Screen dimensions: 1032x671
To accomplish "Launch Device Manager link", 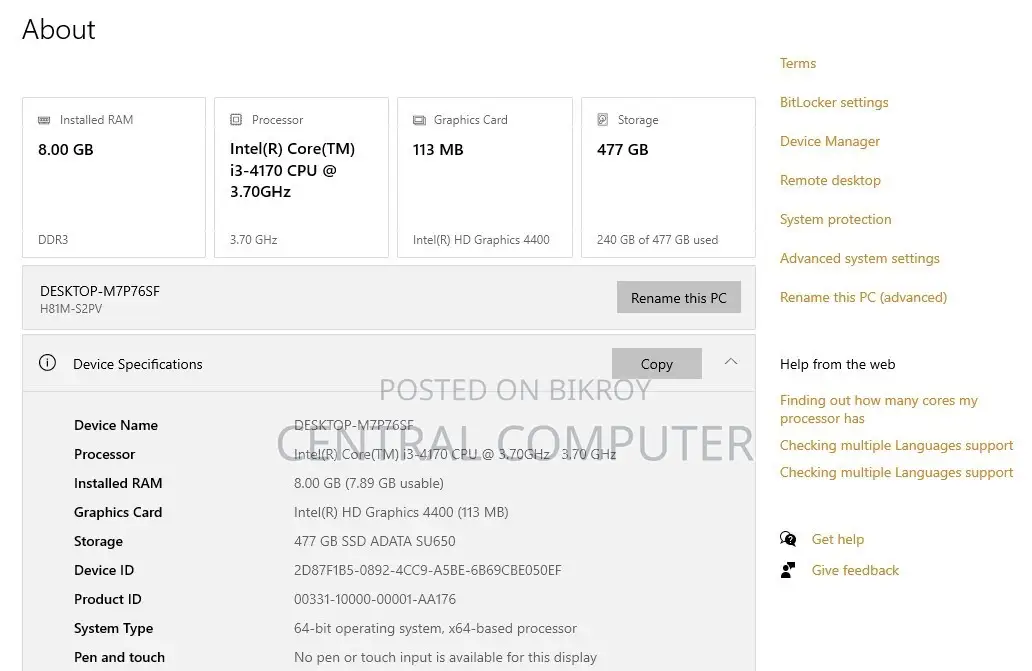I will tap(830, 141).
